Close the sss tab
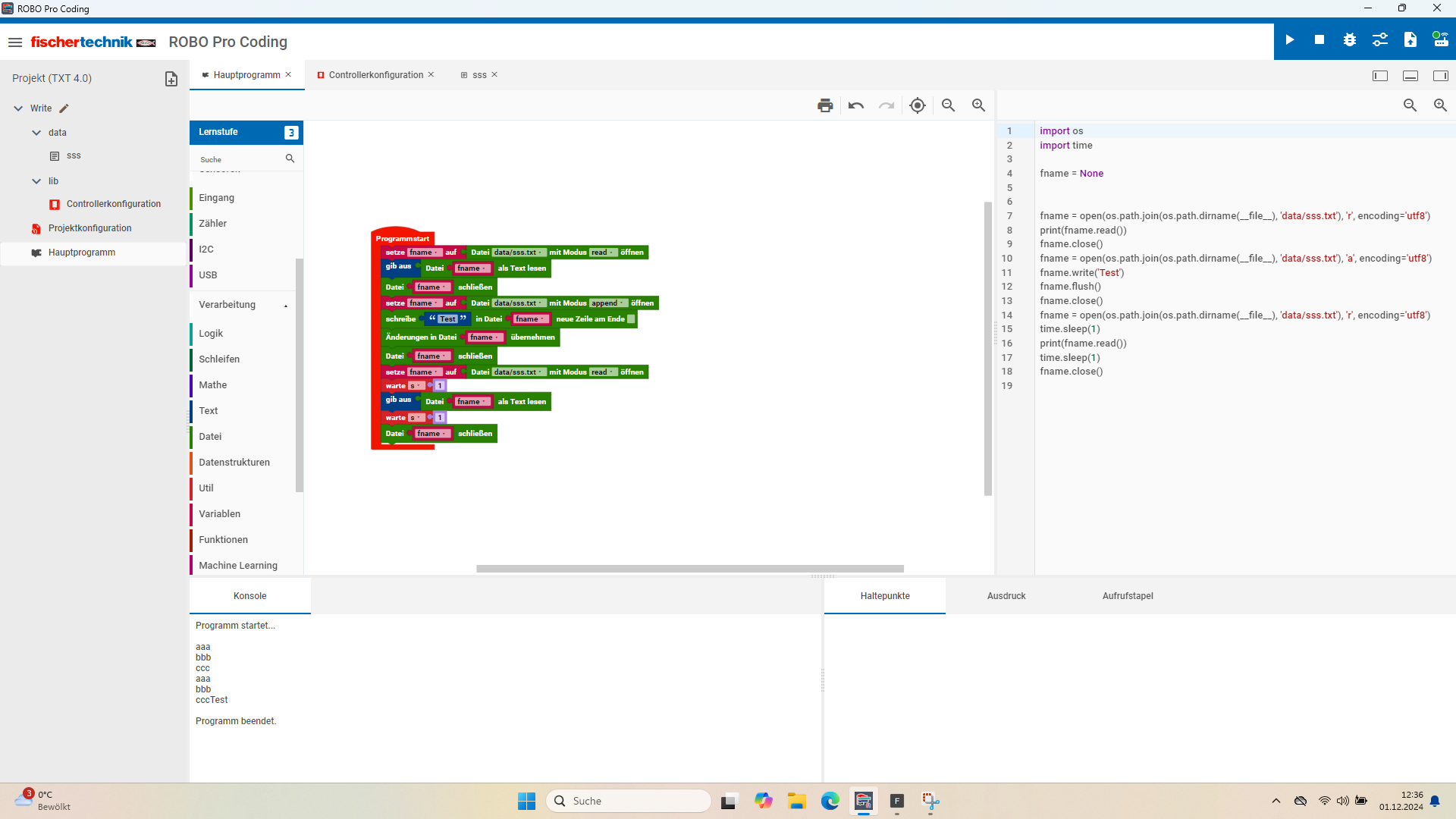The image size is (1456, 819). click(494, 74)
